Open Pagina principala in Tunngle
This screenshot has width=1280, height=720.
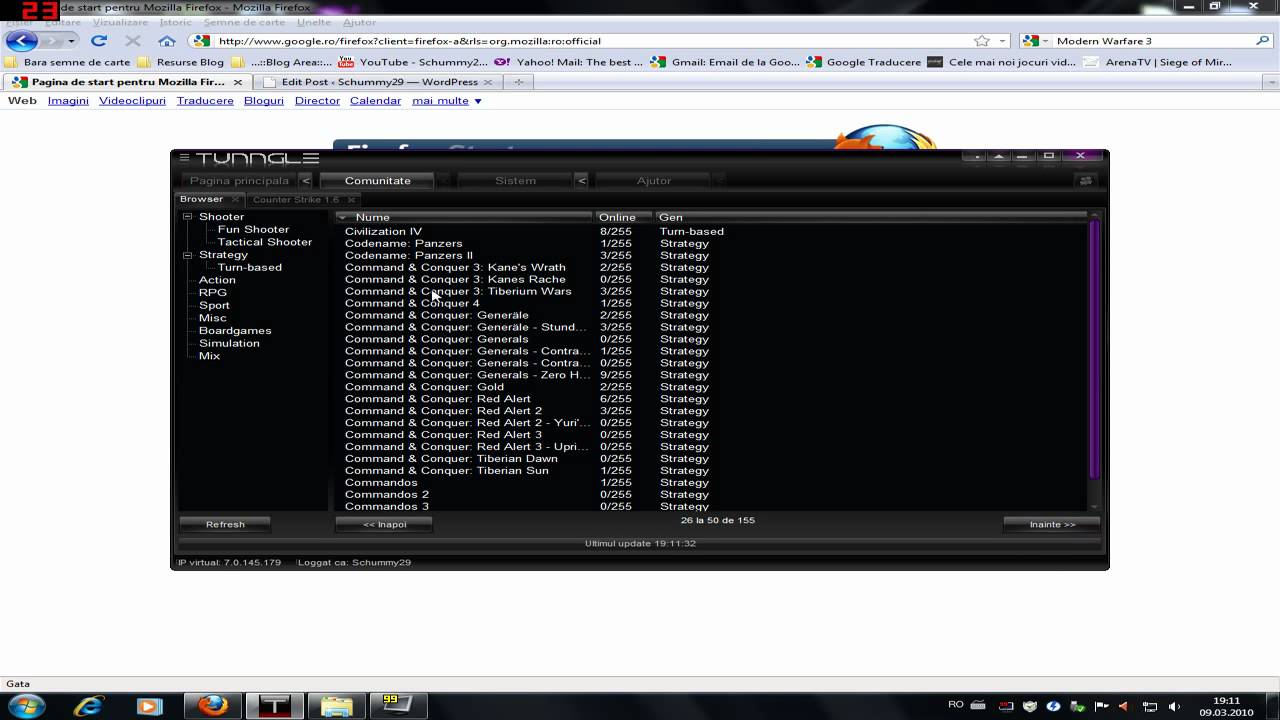tap(239, 181)
